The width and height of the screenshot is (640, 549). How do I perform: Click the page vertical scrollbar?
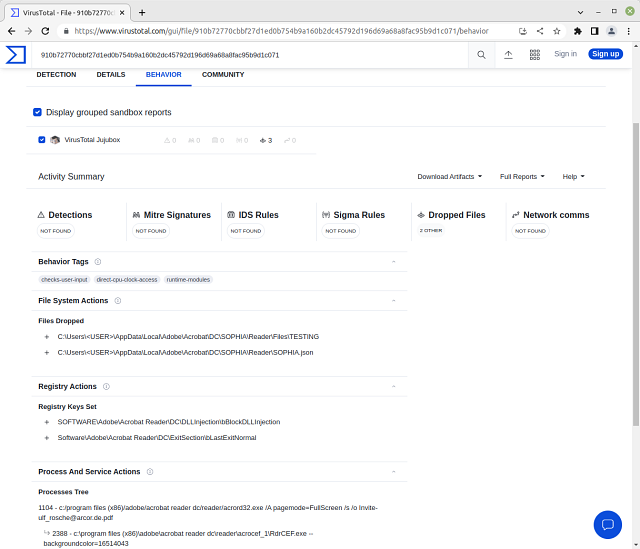(x=636, y=273)
